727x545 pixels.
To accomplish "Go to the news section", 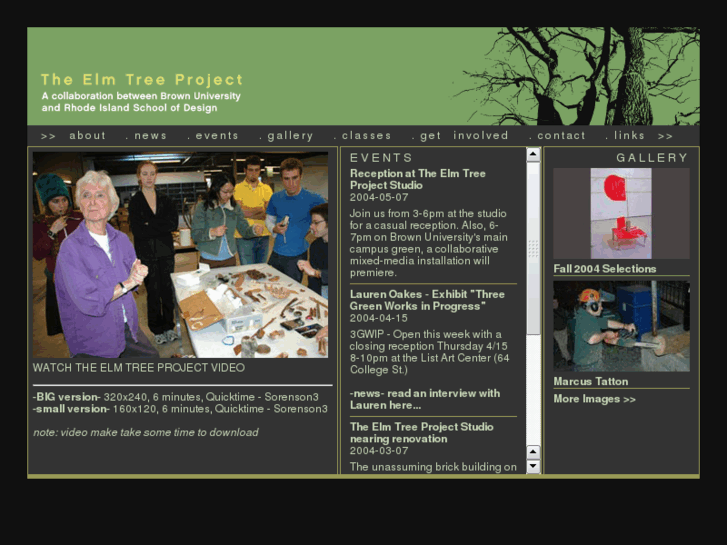I will click(150, 135).
